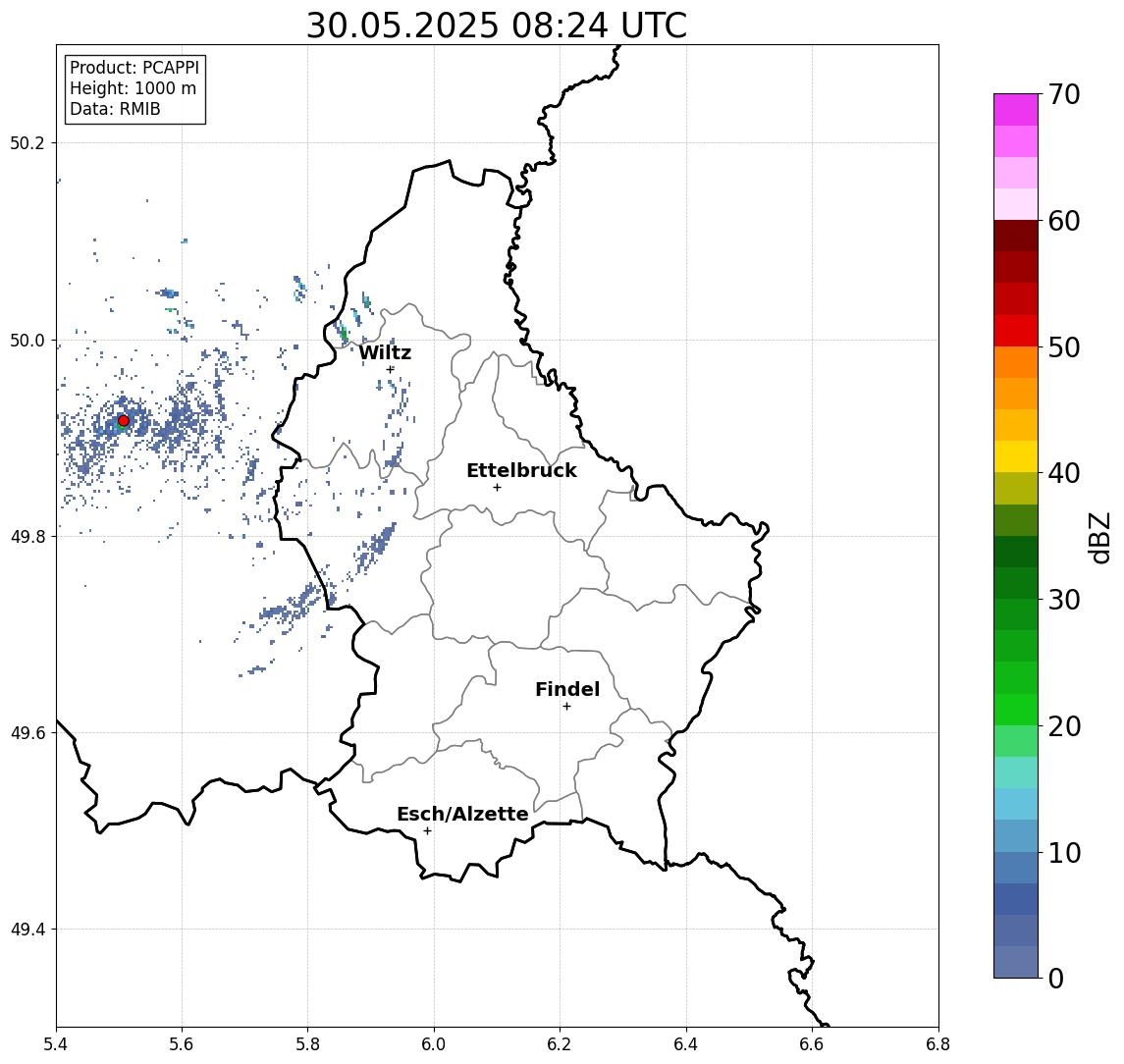
Task: Click the longitude tick label 5.8
Action: pyautogui.click(x=307, y=1044)
